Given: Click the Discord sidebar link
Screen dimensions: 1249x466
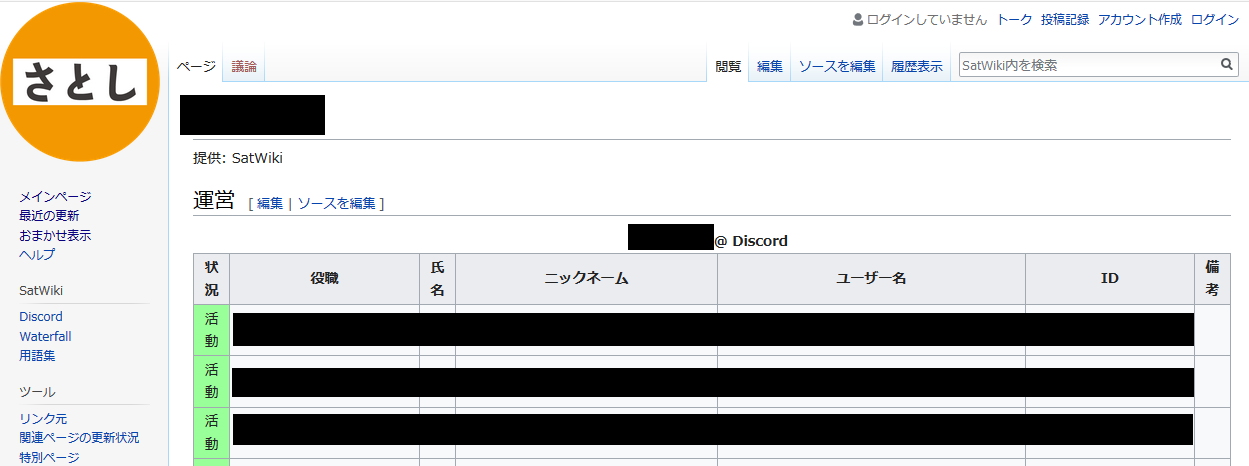Looking at the screenshot, I should [x=41, y=317].
